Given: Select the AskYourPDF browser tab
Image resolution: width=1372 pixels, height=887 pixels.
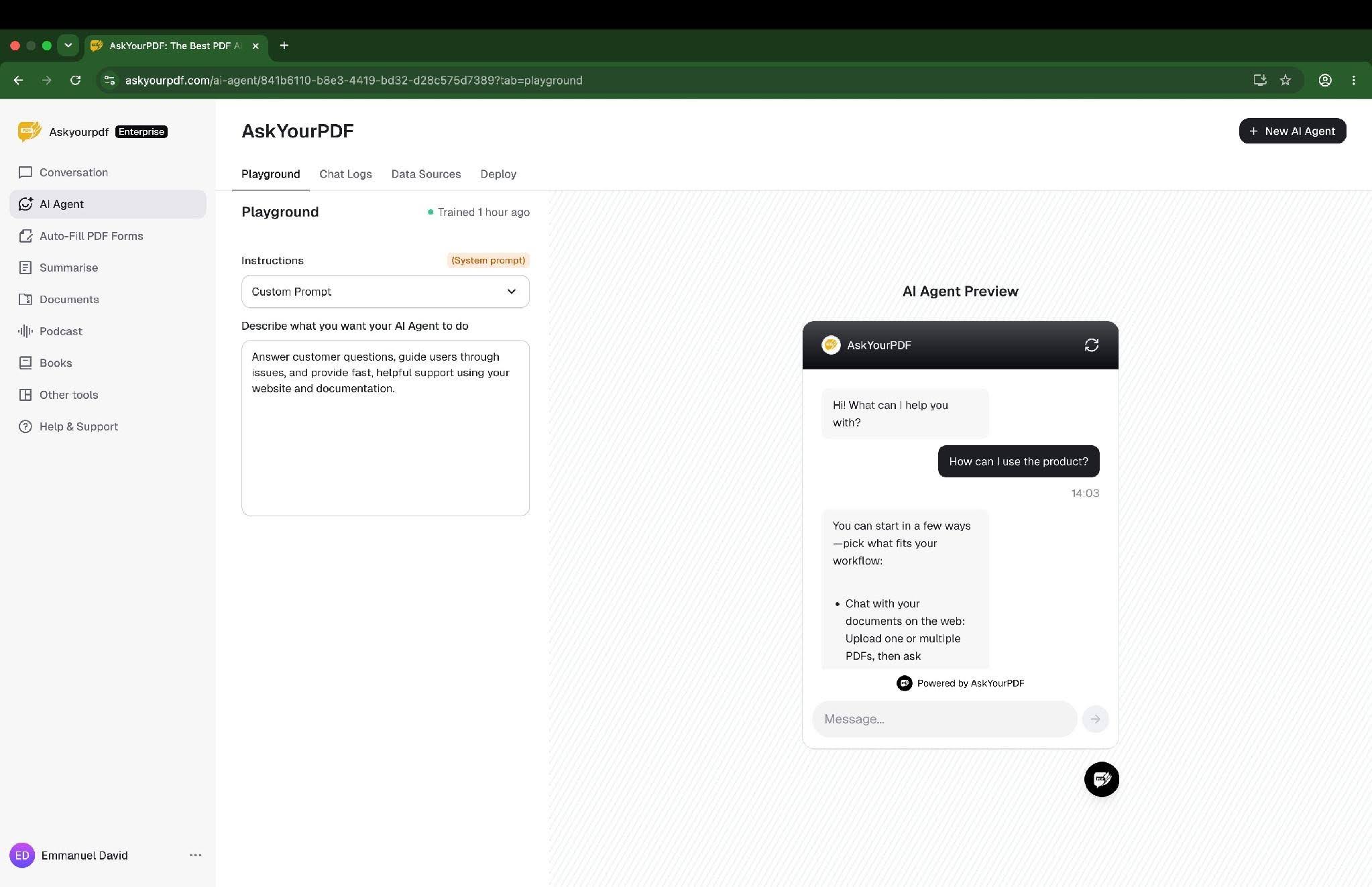Looking at the screenshot, I should pos(176,46).
